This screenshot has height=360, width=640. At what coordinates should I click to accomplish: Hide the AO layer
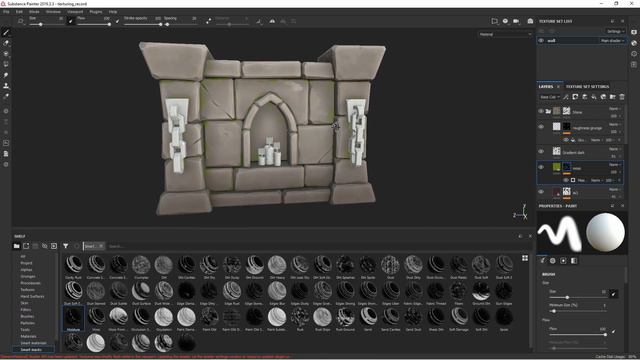541,191
